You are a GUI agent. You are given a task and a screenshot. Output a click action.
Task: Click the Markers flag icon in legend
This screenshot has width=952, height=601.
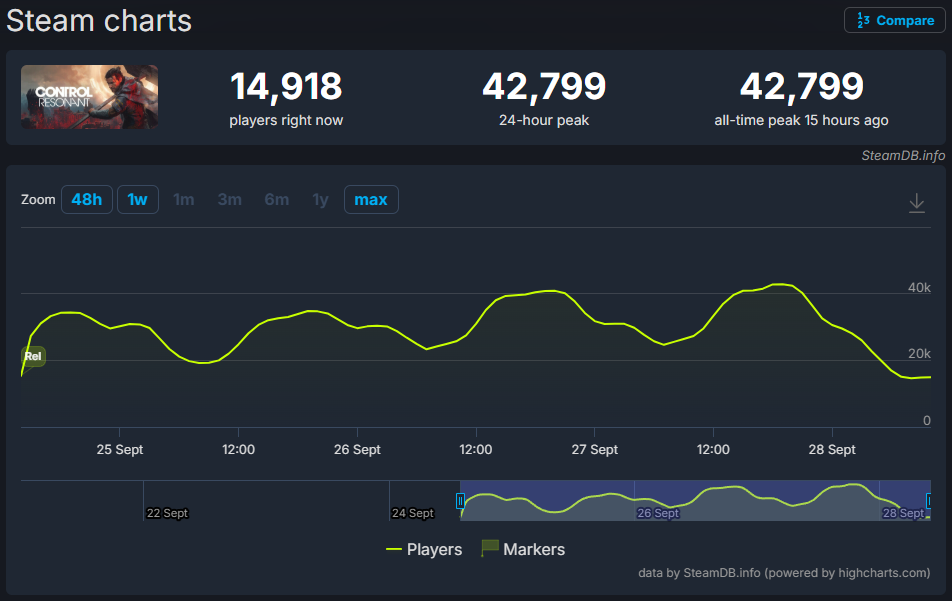[x=489, y=548]
